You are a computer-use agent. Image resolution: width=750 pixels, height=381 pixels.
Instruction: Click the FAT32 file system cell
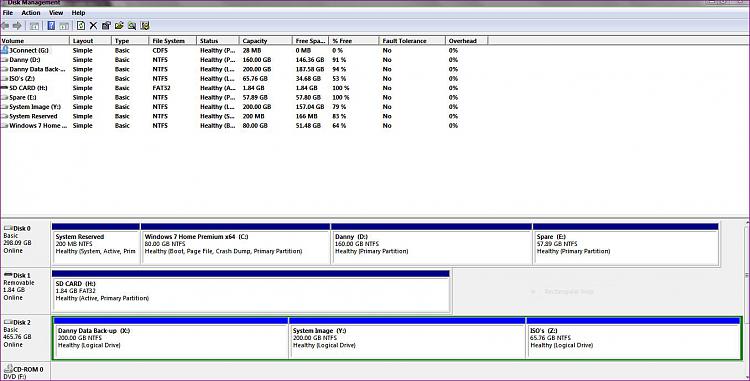tap(161, 88)
